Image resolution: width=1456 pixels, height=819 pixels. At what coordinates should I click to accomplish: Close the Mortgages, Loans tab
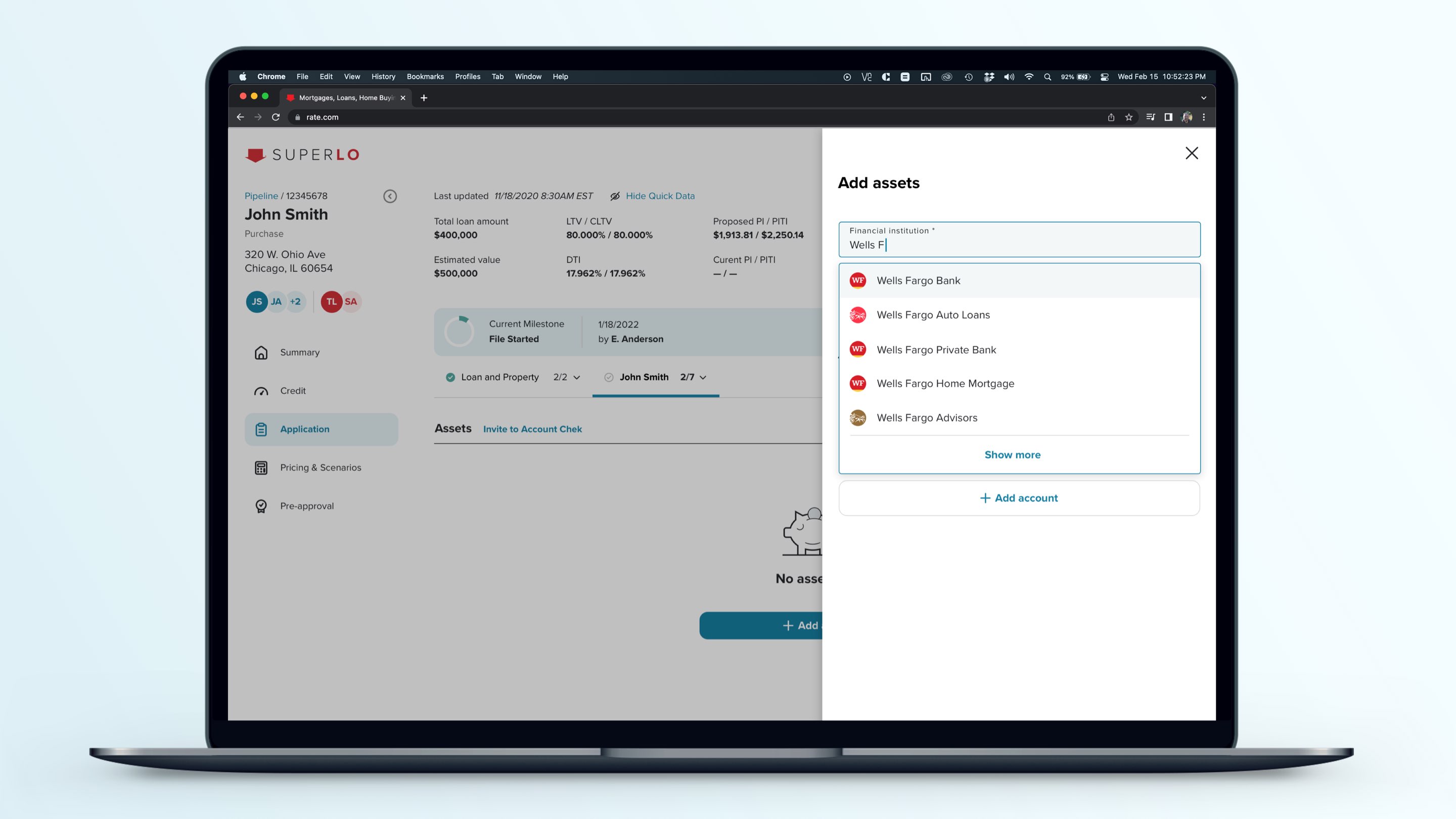click(403, 98)
